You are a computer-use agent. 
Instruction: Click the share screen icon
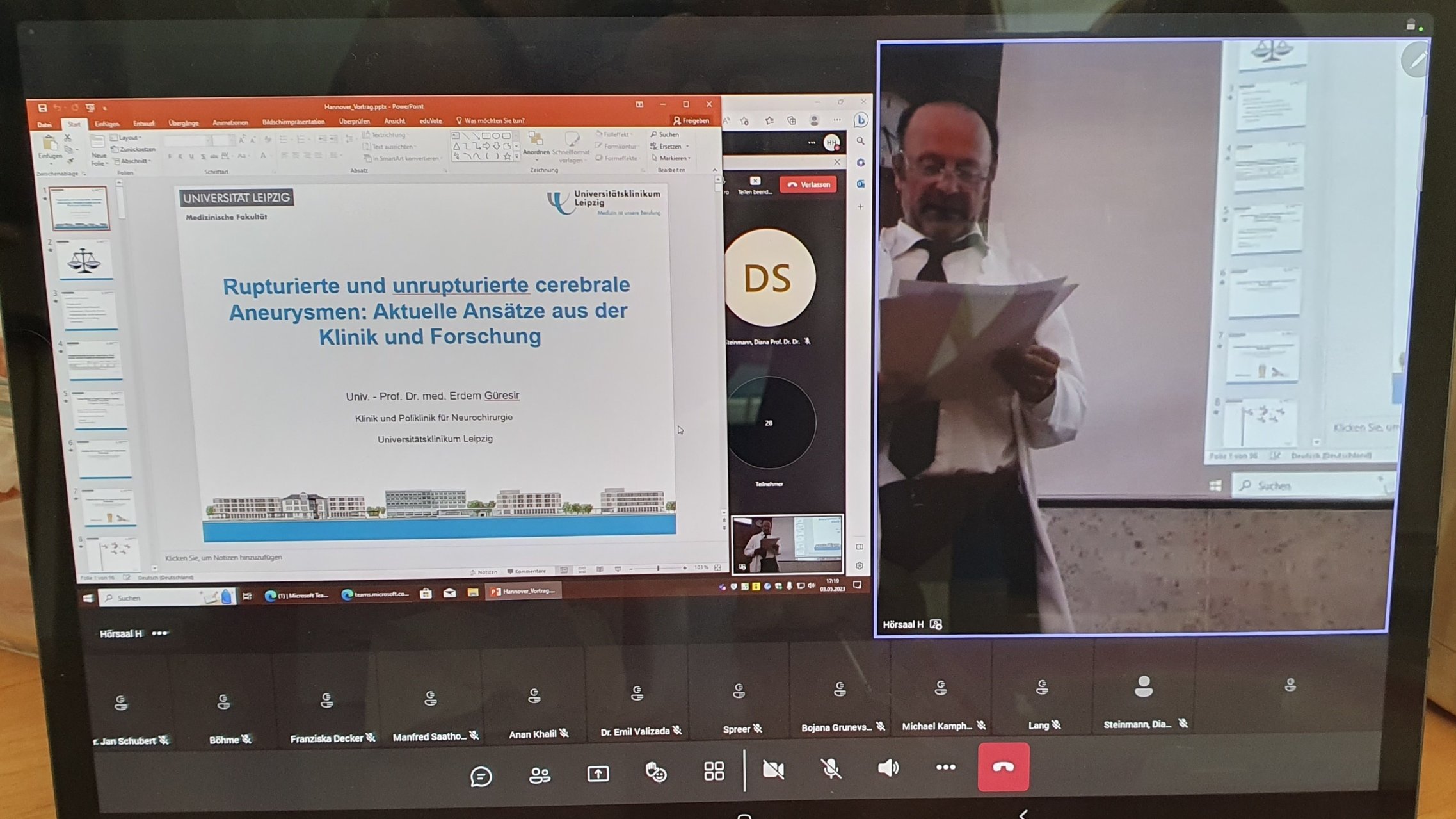(x=598, y=774)
